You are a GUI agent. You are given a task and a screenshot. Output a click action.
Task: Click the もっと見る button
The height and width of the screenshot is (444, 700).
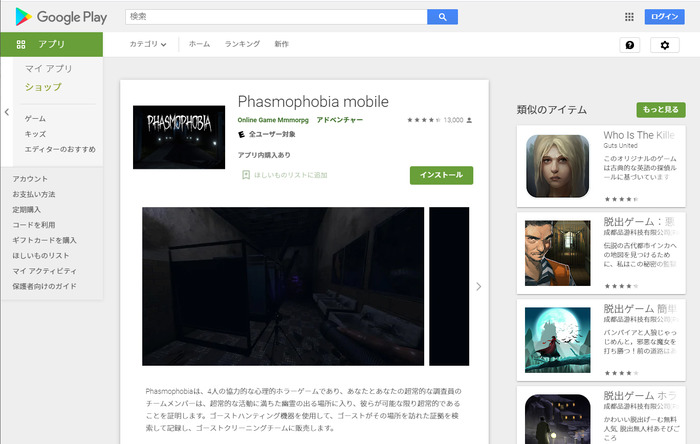point(661,110)
